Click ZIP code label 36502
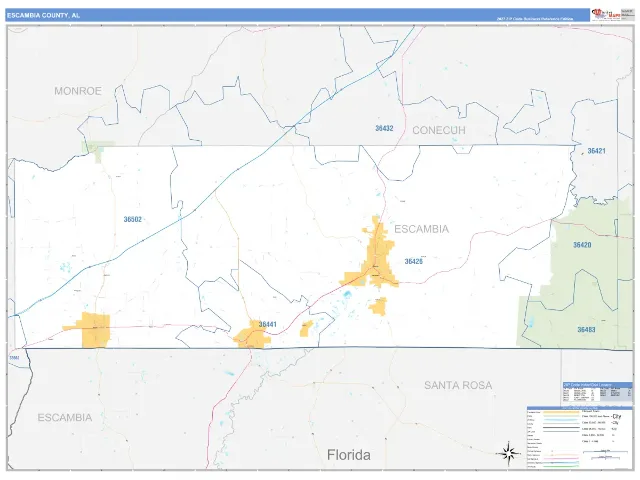Screen dimensions: 640x480 coord(133,220)
